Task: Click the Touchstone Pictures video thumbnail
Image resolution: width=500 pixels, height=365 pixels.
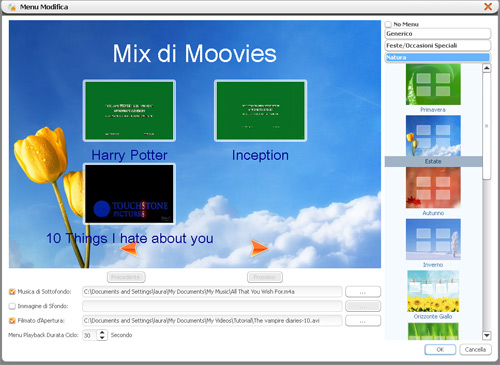Action: pos(129,194)
